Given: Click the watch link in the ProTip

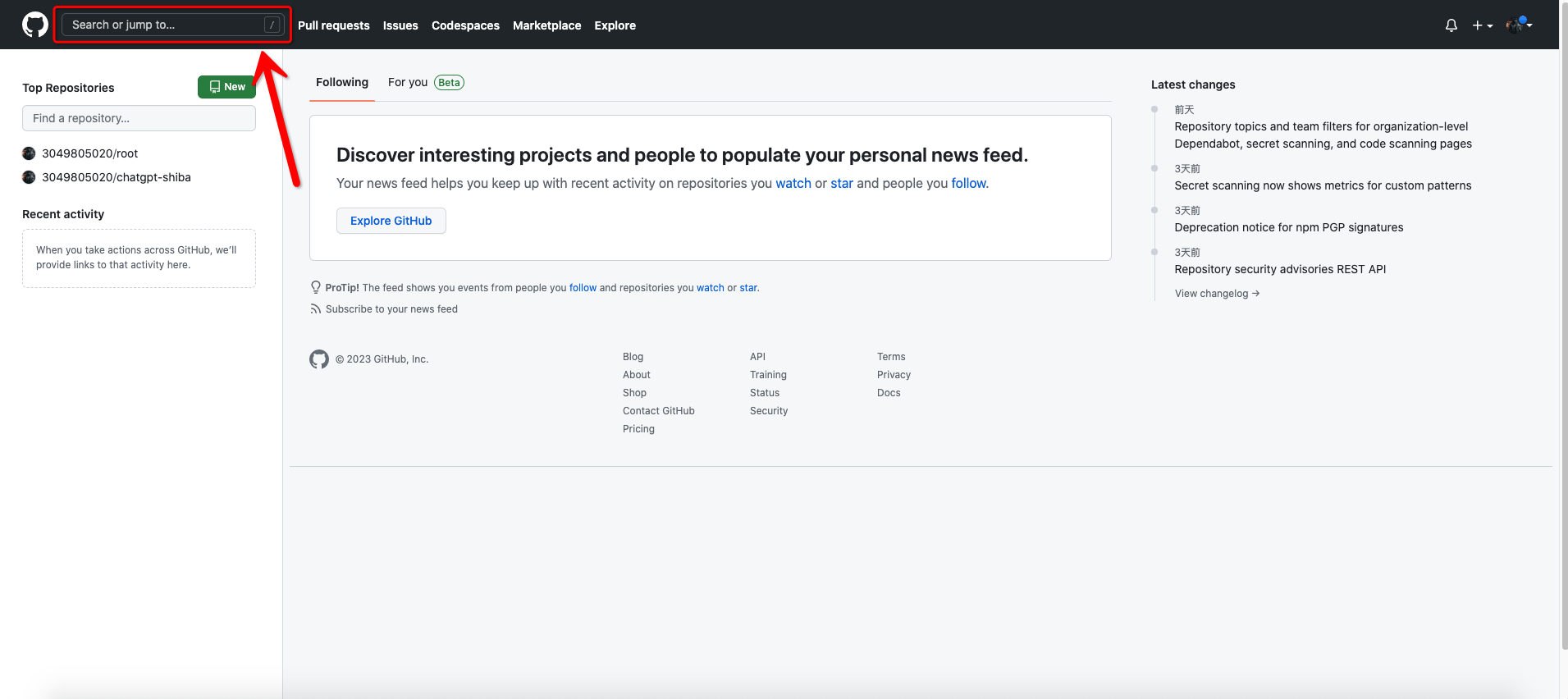Looking at the screenshot, I should pos(711,288).
